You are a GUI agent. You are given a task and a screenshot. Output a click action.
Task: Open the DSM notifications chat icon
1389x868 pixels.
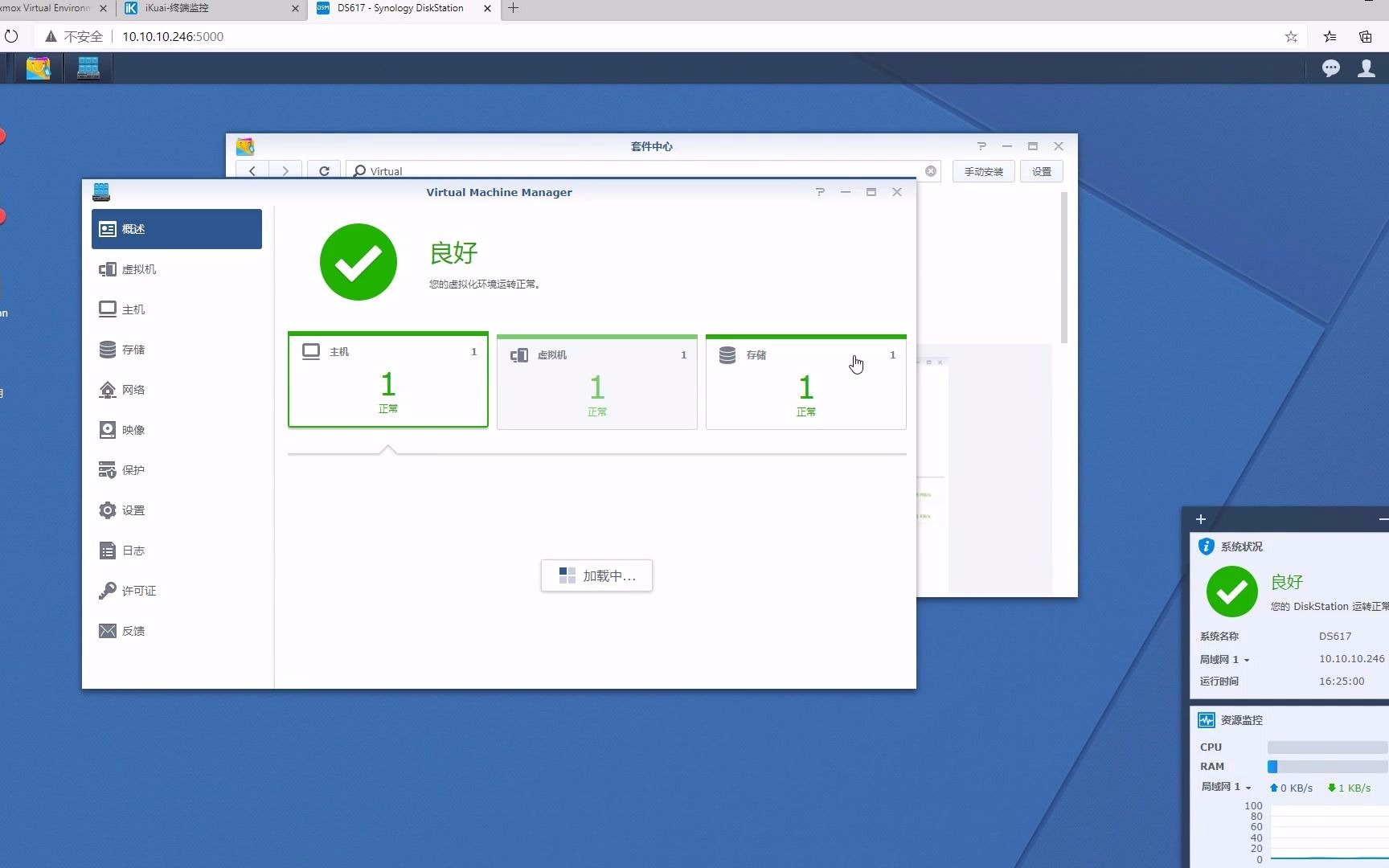pos(1331,68)
